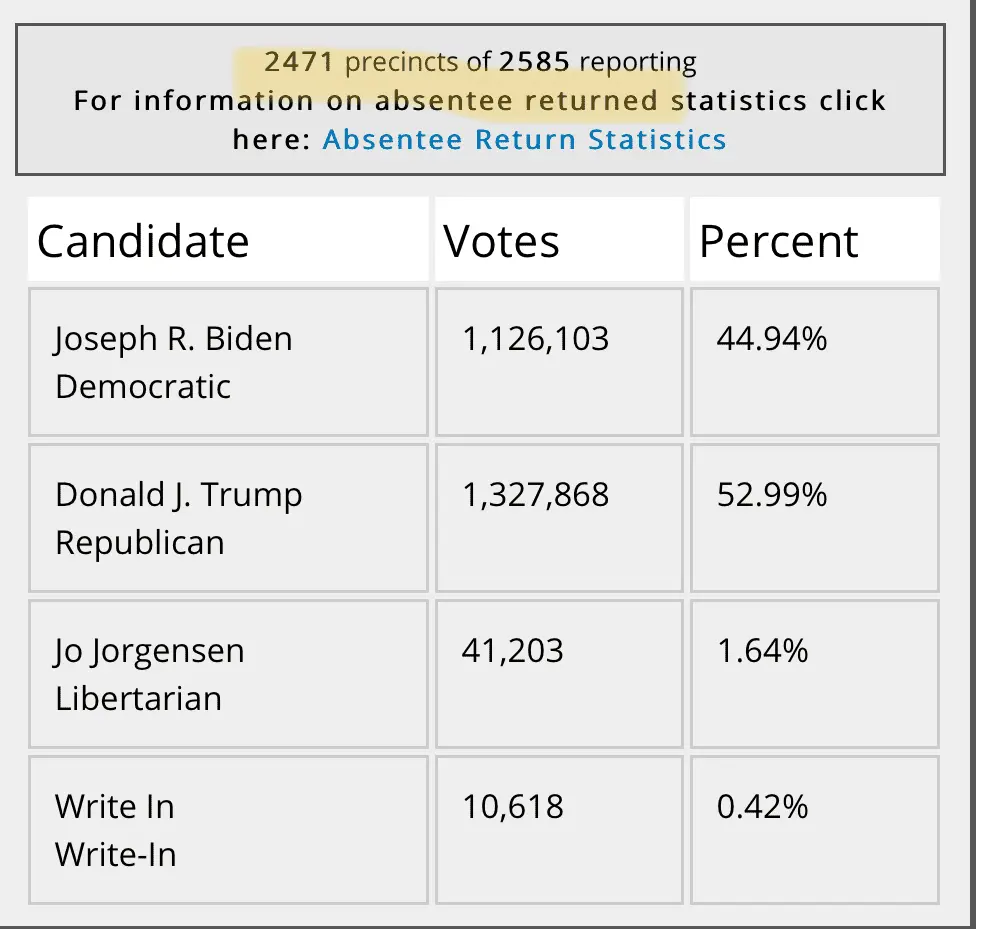Viewport: 1004px width, 929px height.
Task: Click Jorgensen's vote count 41,203
Action: pyautogui.click(x=512, y=651)
